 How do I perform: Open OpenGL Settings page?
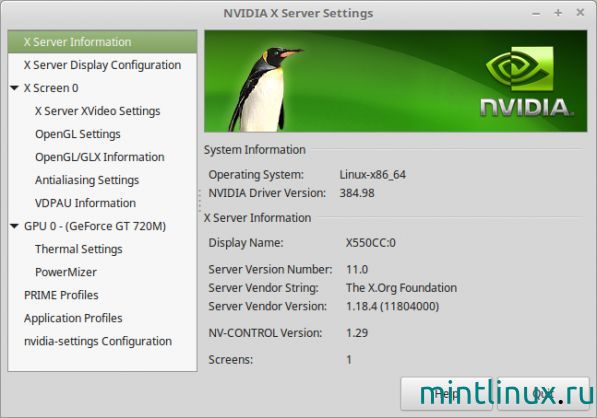tap(78, 134)
